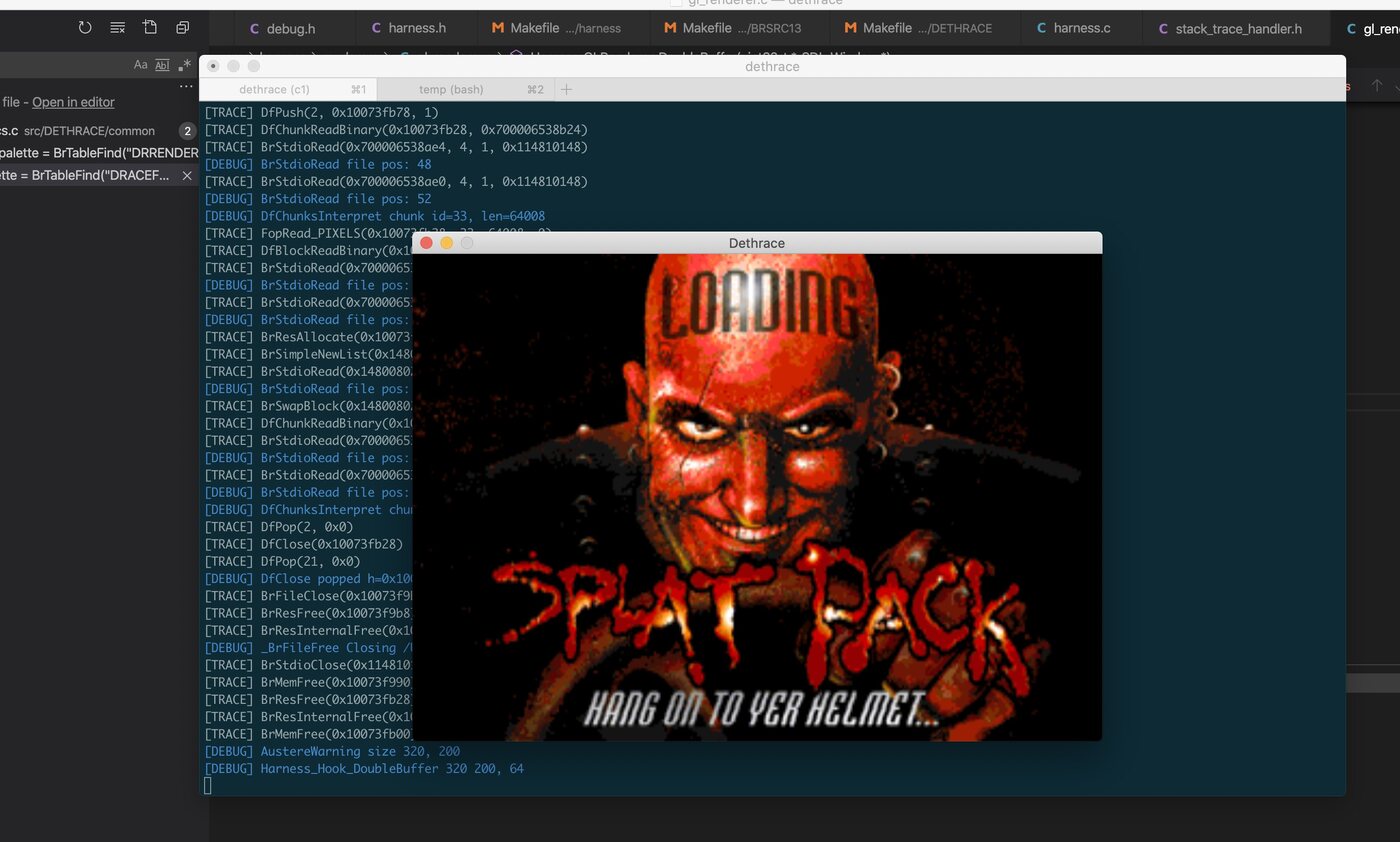Click the Dethrace game window title bar
Viewport: 1400px width, 842px height.
pos(757,243)
